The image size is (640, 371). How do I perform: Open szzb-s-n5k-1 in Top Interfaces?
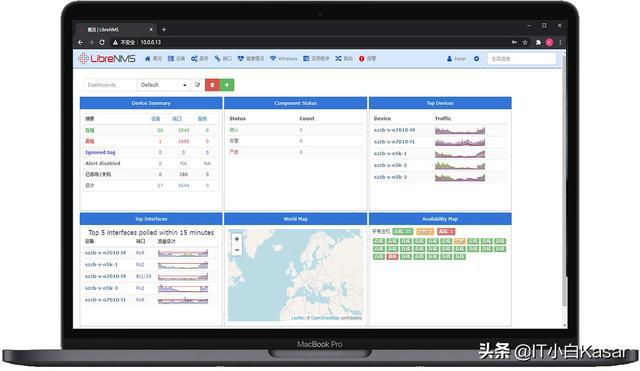(101, 264)
